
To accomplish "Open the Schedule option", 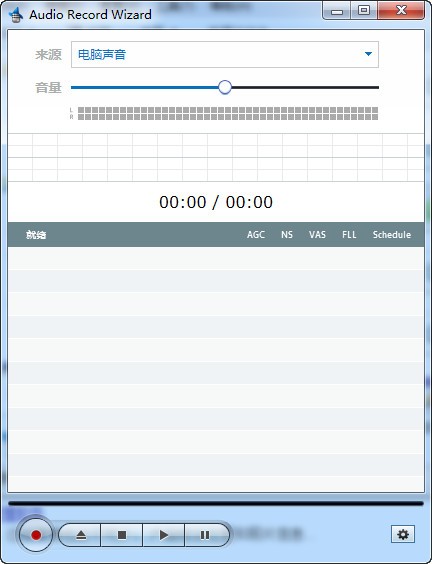I will [392, 235].
